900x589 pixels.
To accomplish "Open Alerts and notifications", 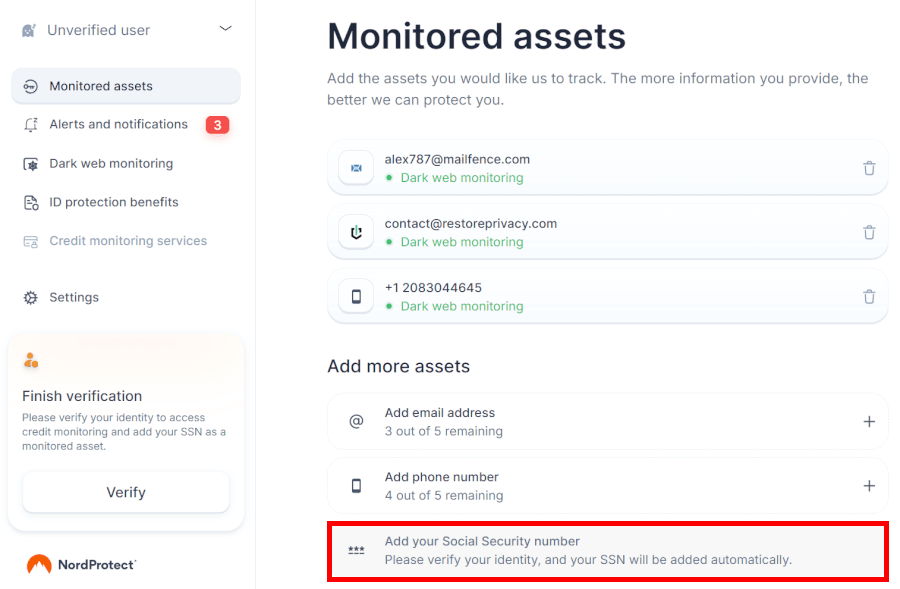I will (x=118, y=125).
